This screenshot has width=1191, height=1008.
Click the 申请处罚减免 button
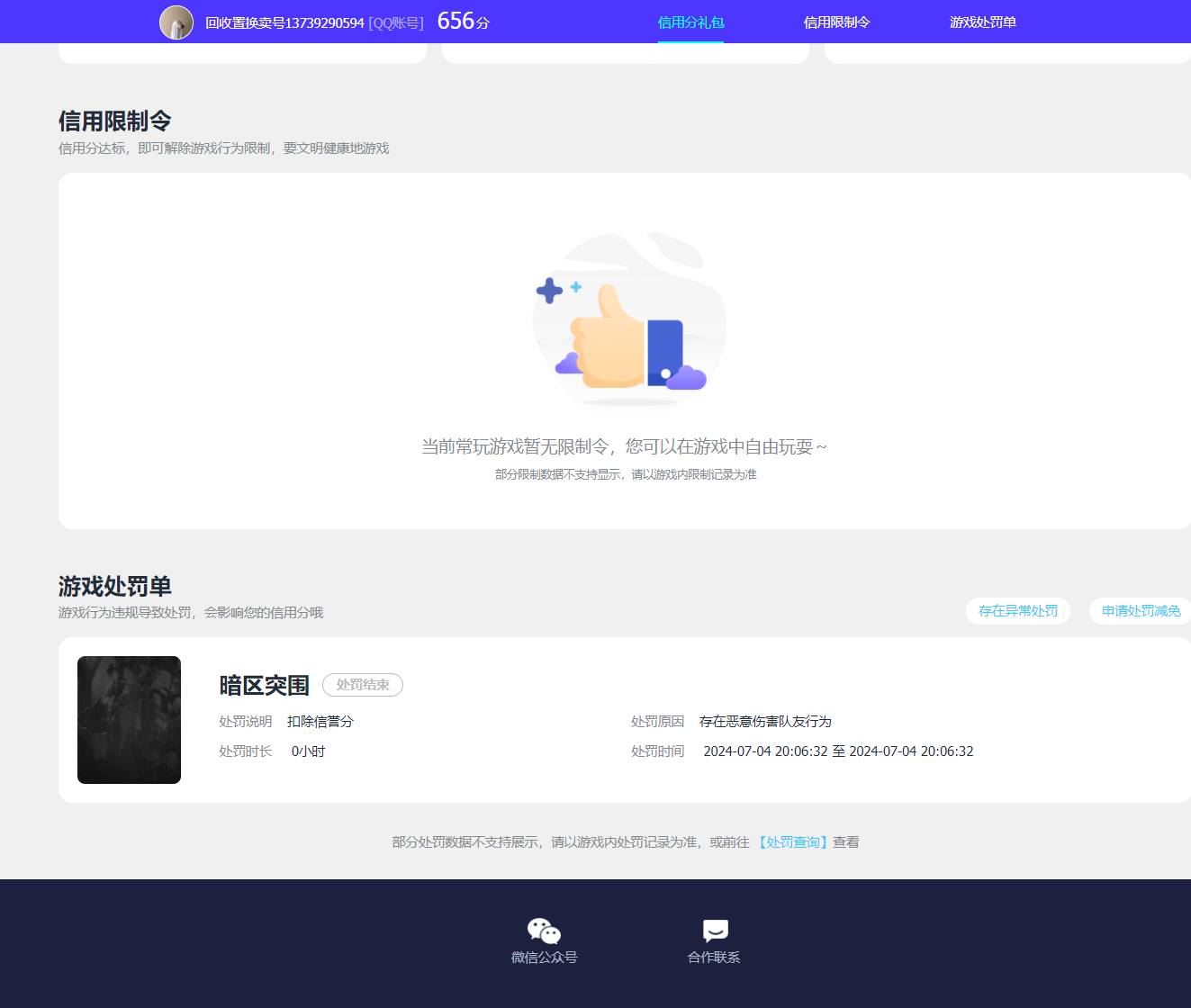coord(1140,610)
